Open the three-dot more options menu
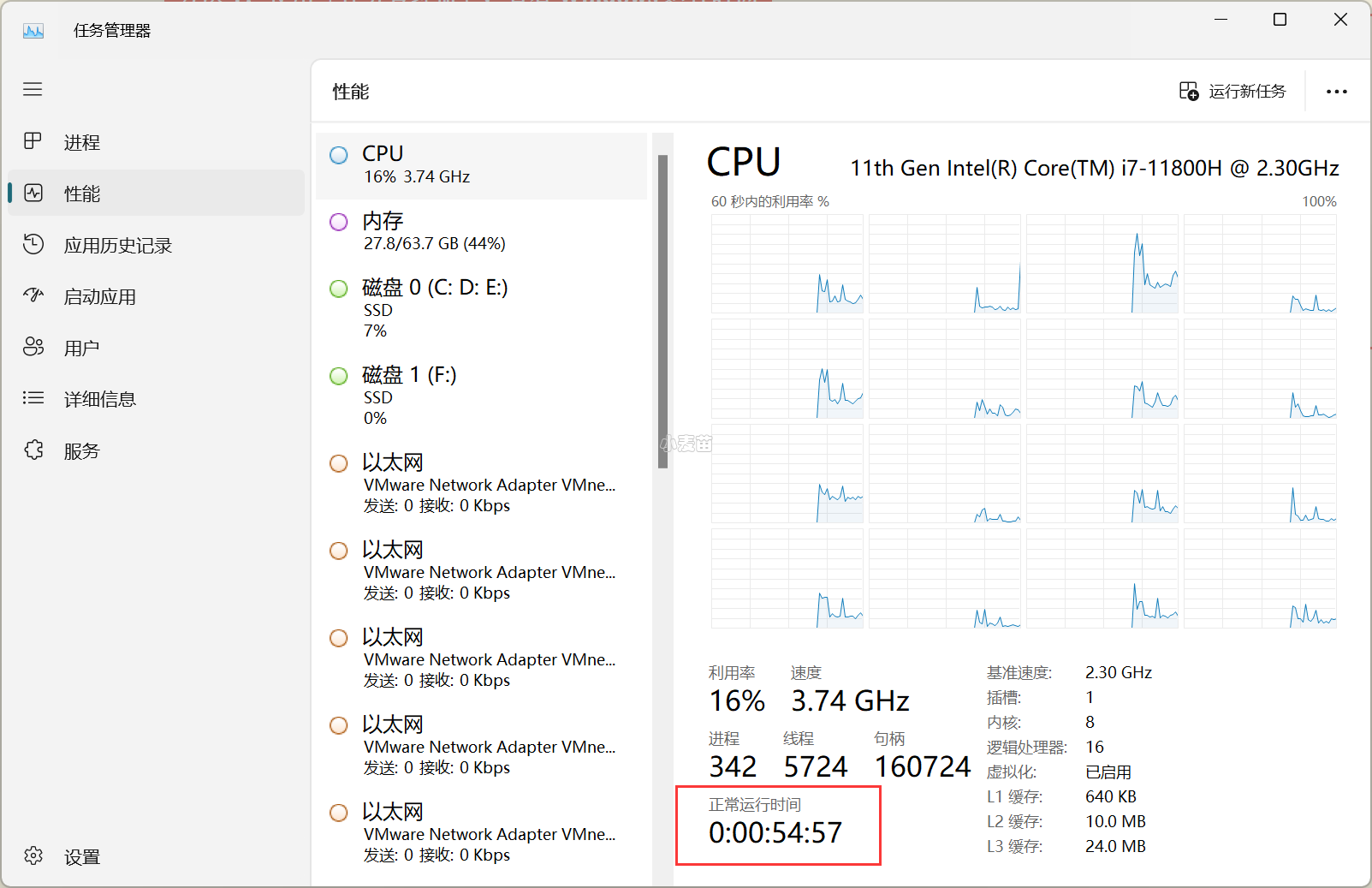The image size is (1372, 888). tap(1336, 92)
